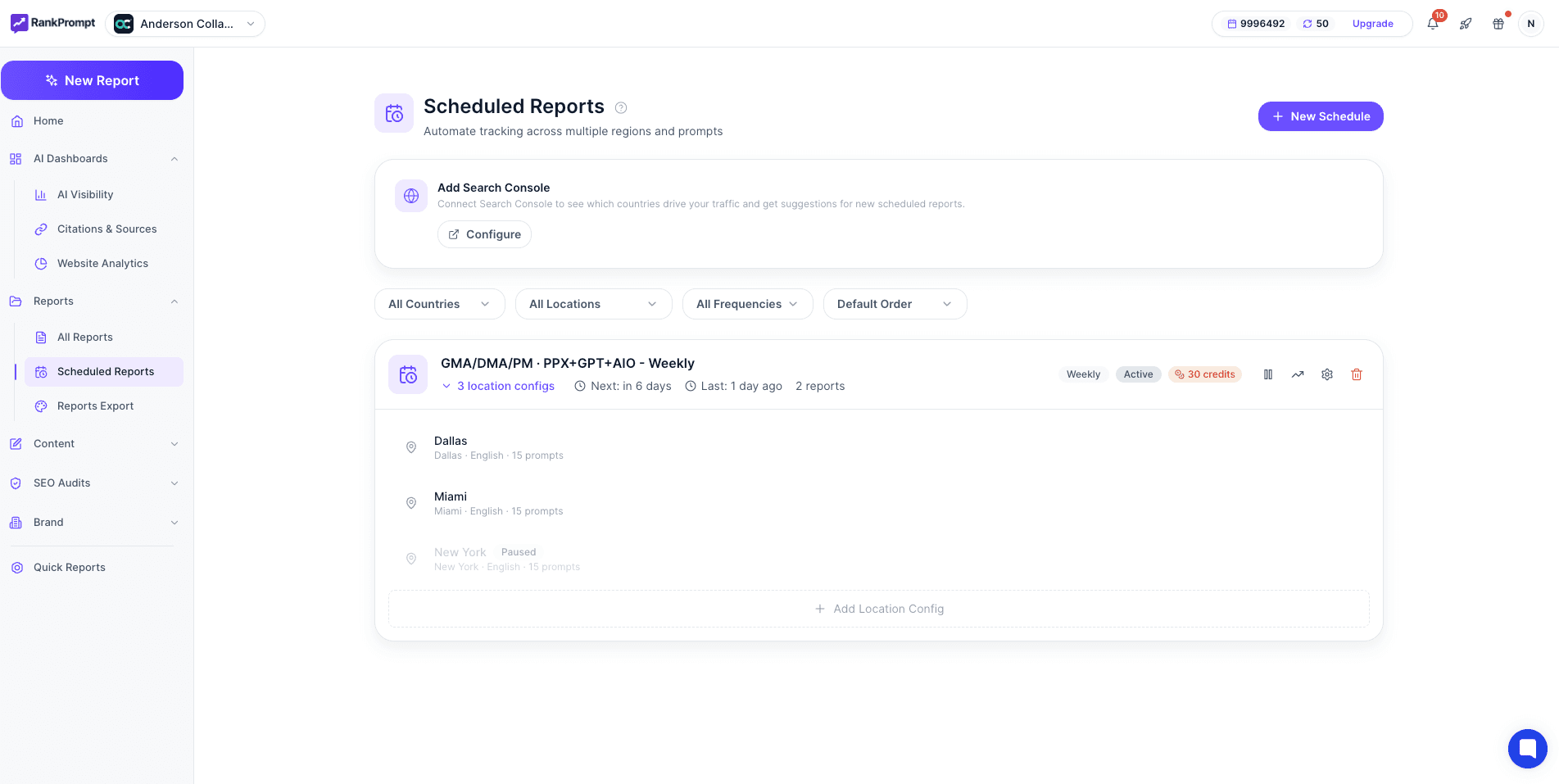Viewport: 1559px width, 784px height.
Task: Open the All Frequencies filter dropdown
Action: tap(747, 304)
